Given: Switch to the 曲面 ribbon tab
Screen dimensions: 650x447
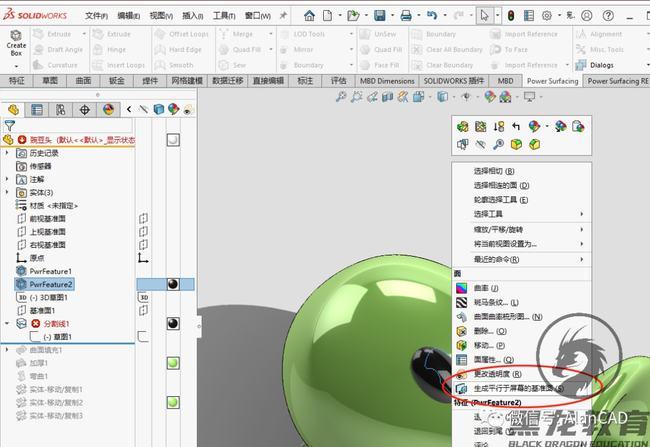Looking at the screenshot, I should click(83, 81).
